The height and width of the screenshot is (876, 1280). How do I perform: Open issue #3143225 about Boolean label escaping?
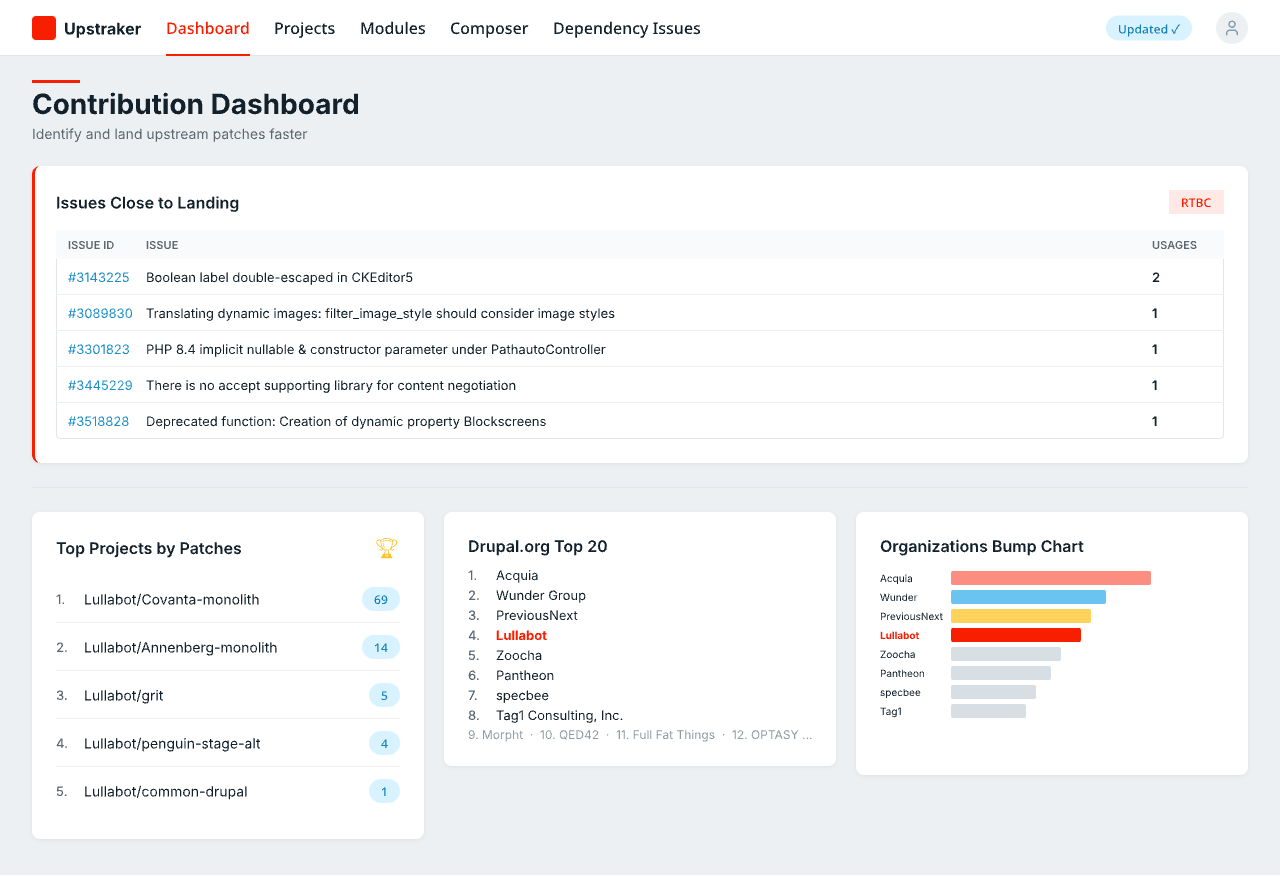click(98, 277)
